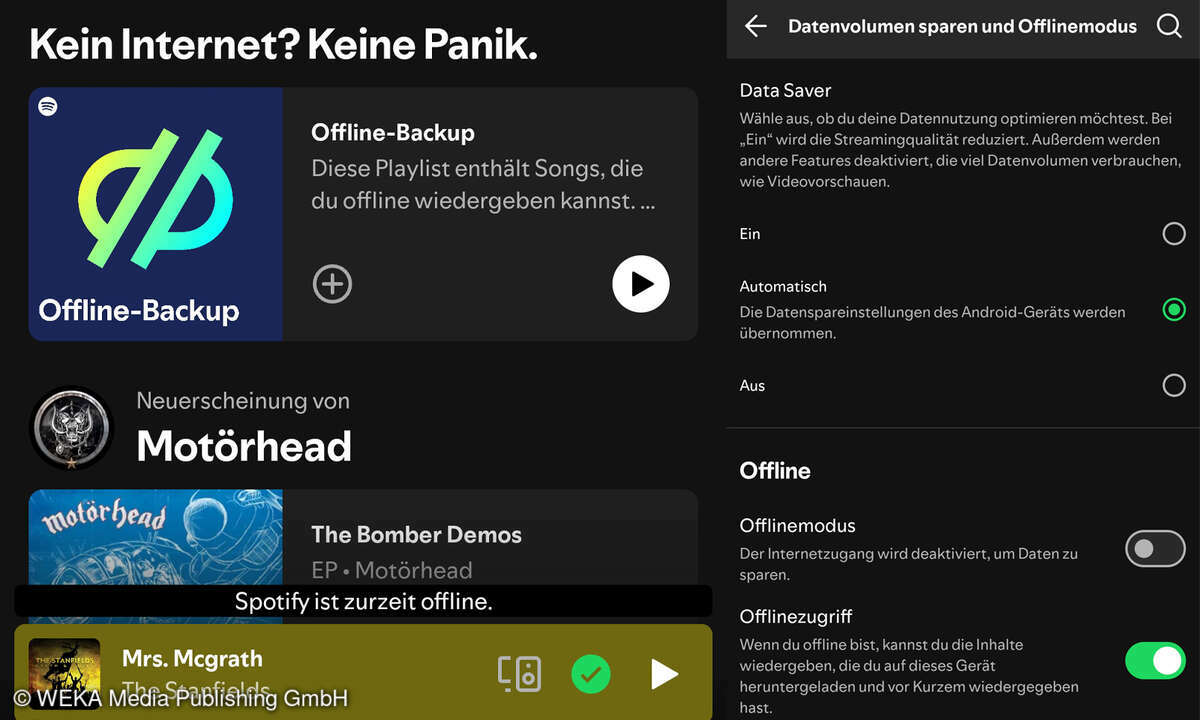Go back using the arrow icon
Image resolution: width=1200 pixels, height=720 pixels.
pos(756,26)
